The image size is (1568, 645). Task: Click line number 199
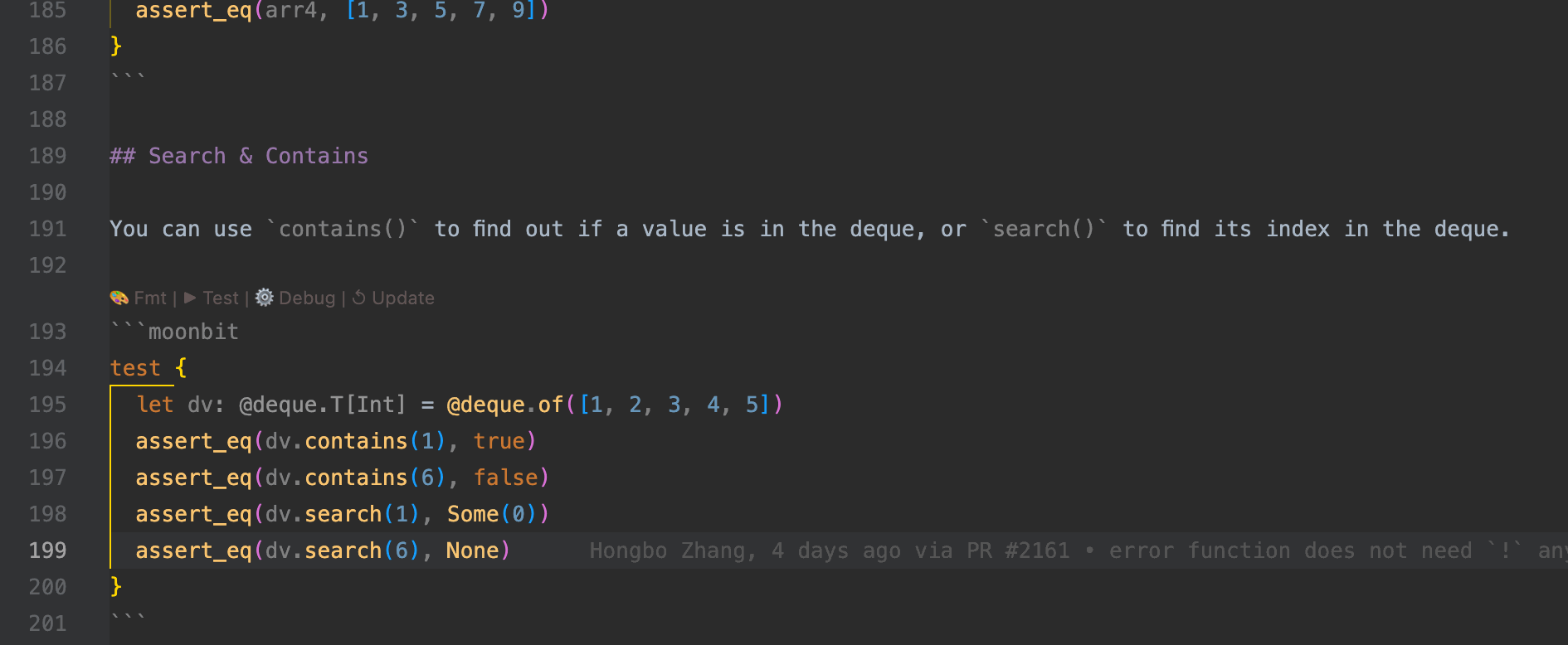(x=47, y=550)
